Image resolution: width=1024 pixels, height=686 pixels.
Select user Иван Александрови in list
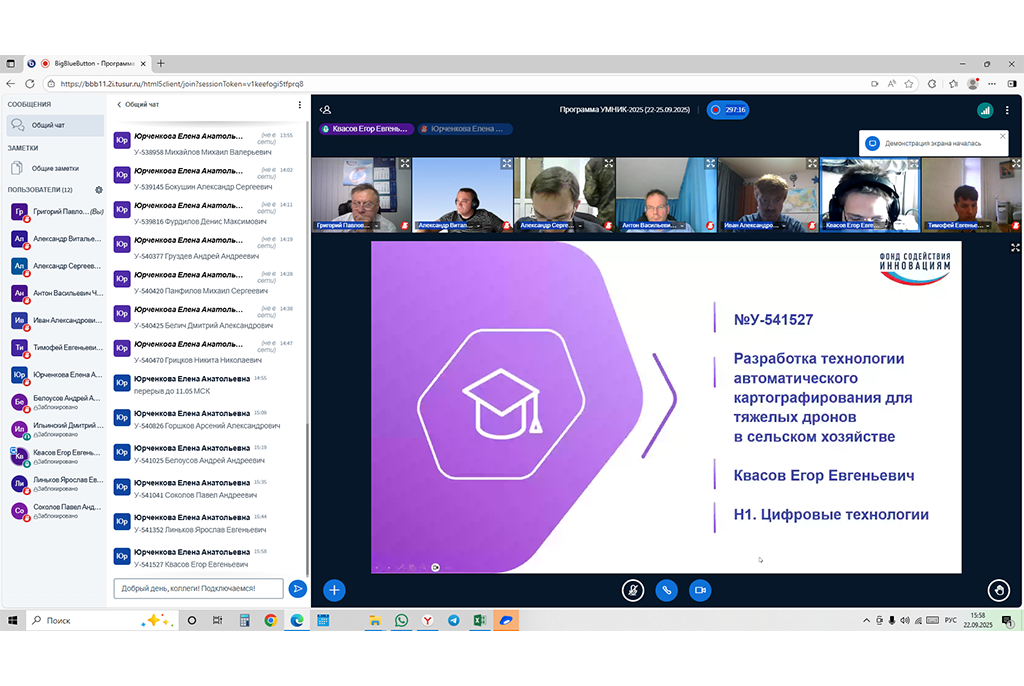coord(57,321)
